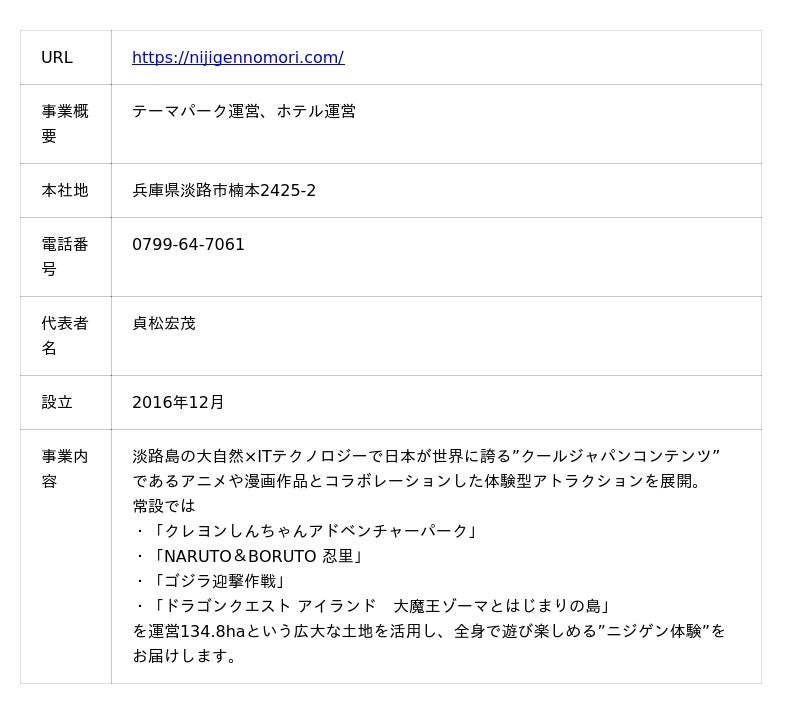This screenshot has height=714, width=800.
Task: Click the phone number 0799-64-7061
Action: coord(188,245)
